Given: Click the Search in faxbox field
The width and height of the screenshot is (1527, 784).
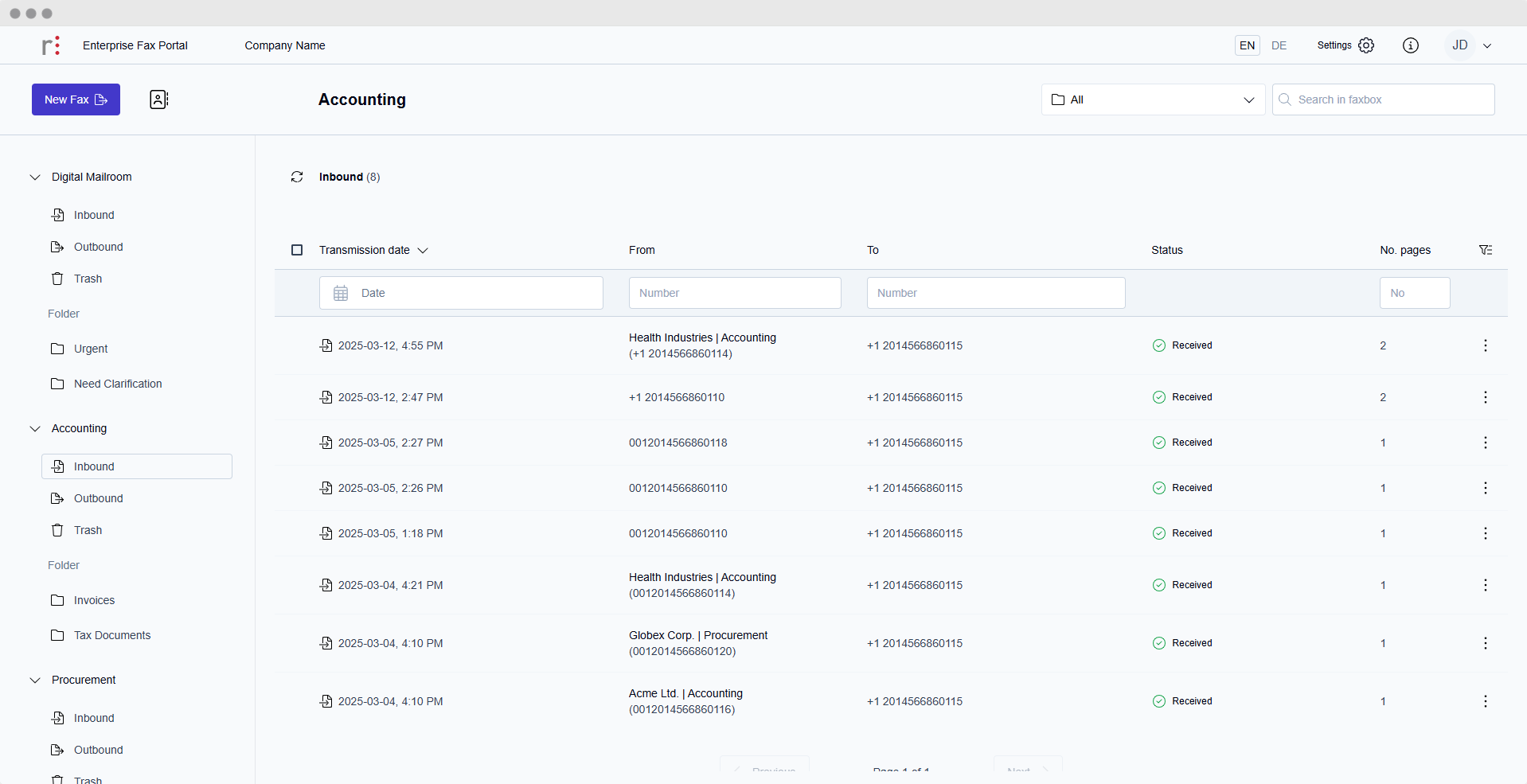Looking at the screenshot, I should pos(1384,99).
